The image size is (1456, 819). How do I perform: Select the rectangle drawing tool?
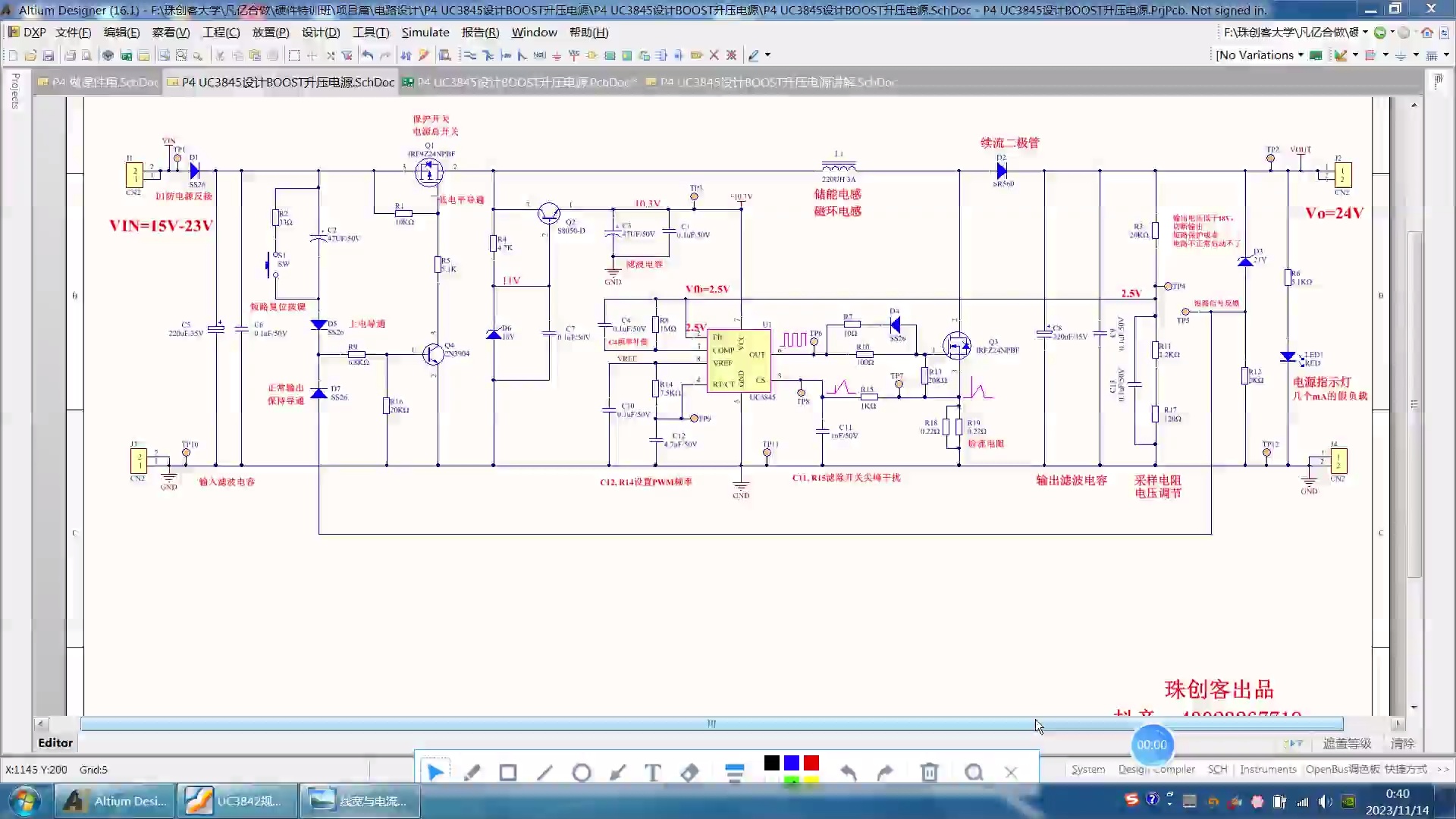click(x=508, y=773)
